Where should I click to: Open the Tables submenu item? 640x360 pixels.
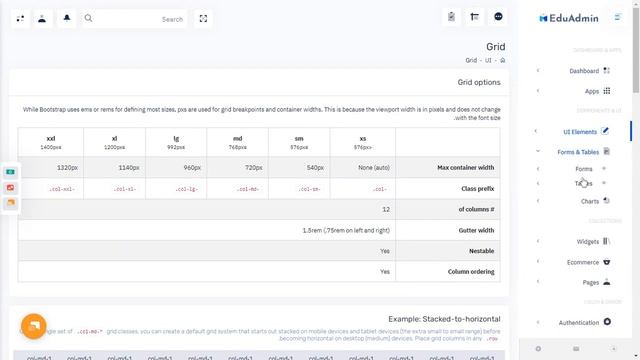click(x=583, y=184)
